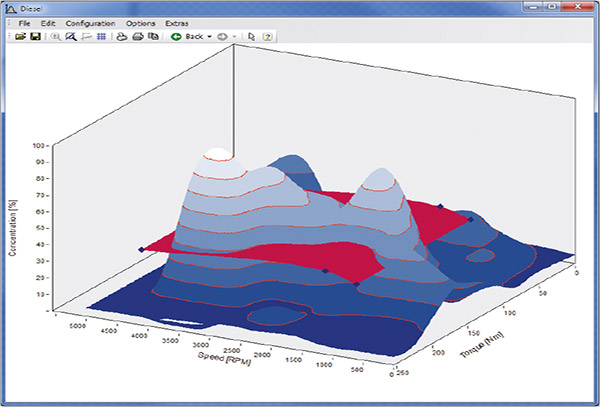Click the grey Forward arrow button

(223, 36)
